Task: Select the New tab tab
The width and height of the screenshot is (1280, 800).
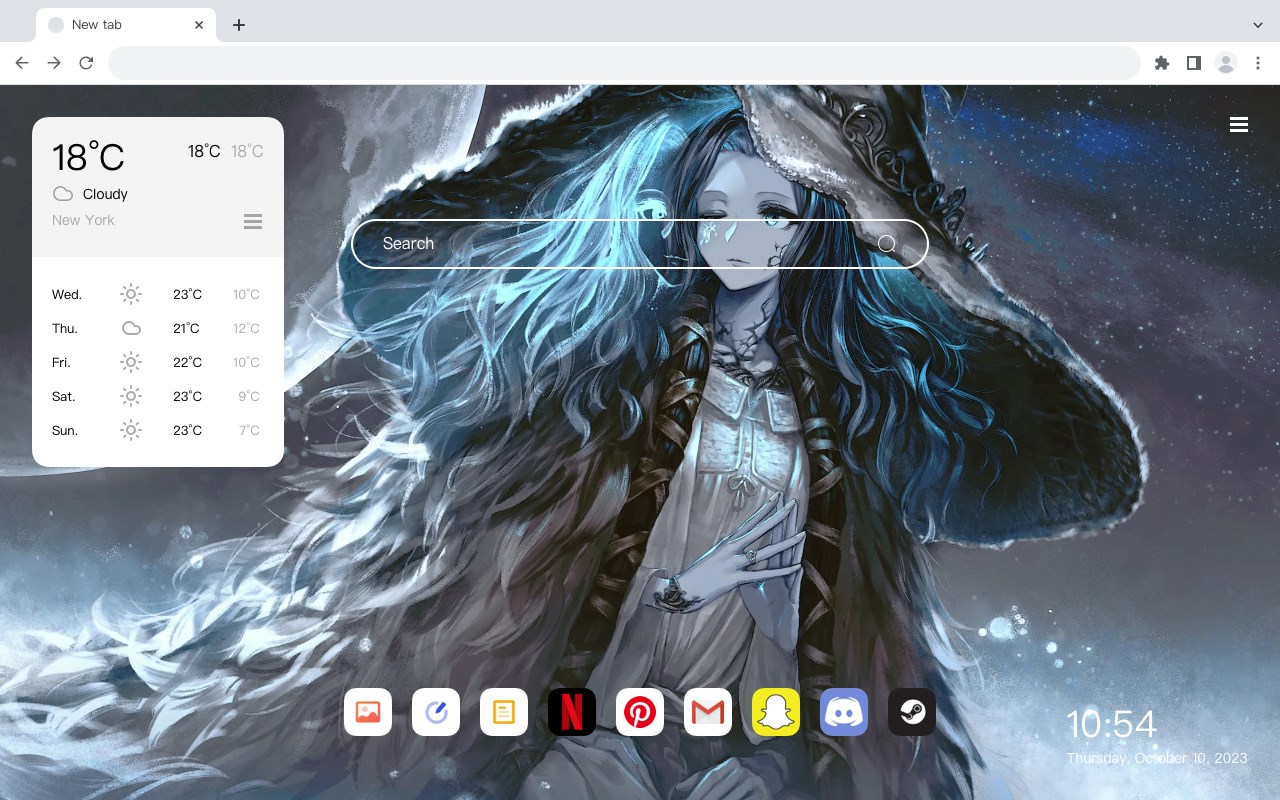Action: click(126, 25)
